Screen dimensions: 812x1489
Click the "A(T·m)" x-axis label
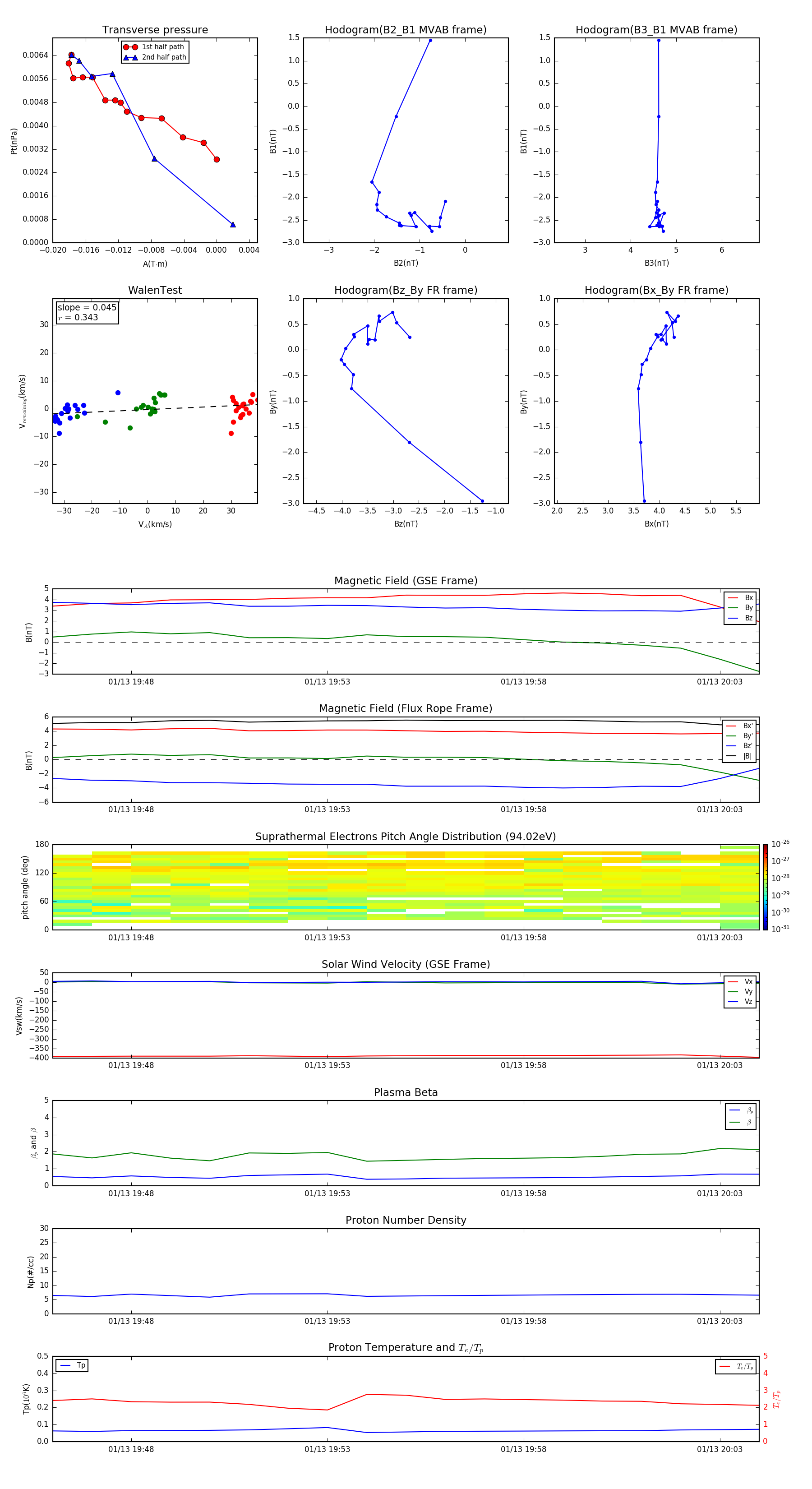coord(155,264)
